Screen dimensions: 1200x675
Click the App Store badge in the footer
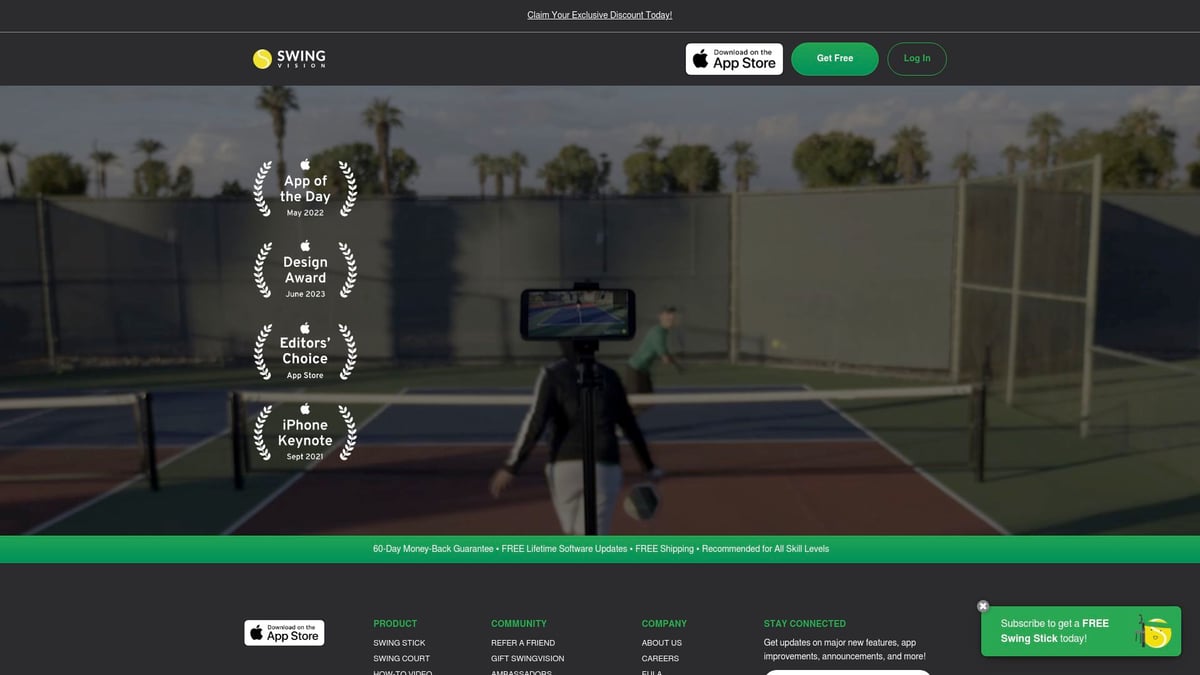[x=284, y=632]
